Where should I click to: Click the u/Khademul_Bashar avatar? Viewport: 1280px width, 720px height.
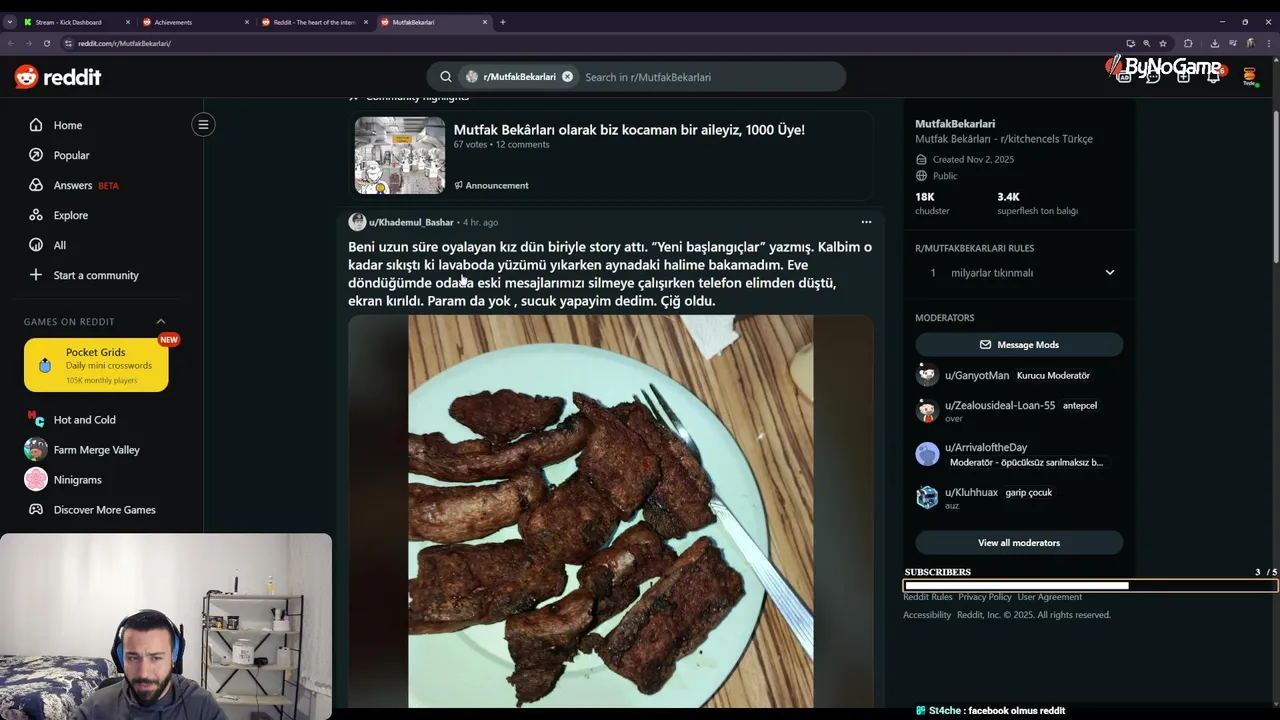[x=357, y=222]
